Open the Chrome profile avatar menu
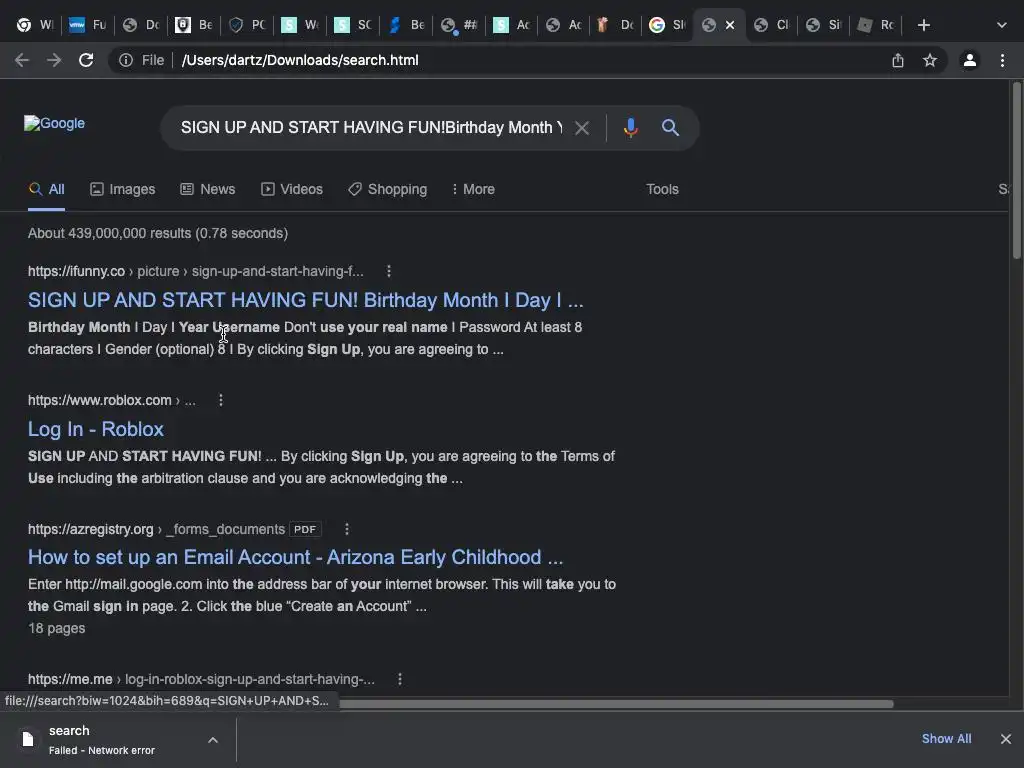The image size is (1024, 768). click(x=970, y=60)
